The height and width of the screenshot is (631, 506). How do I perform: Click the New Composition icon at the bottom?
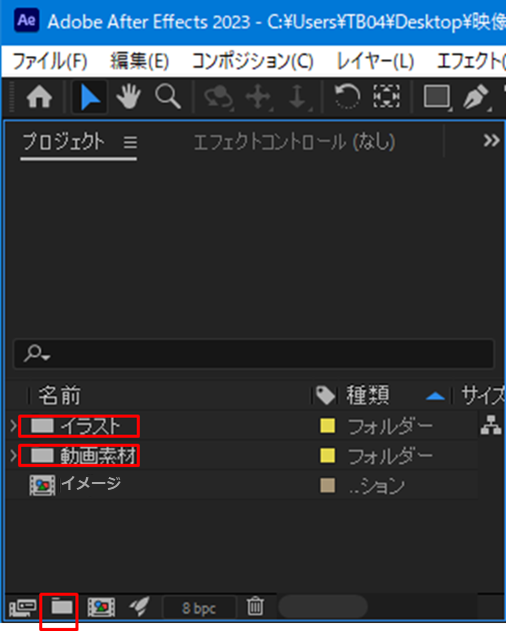(x=101, y=607)
